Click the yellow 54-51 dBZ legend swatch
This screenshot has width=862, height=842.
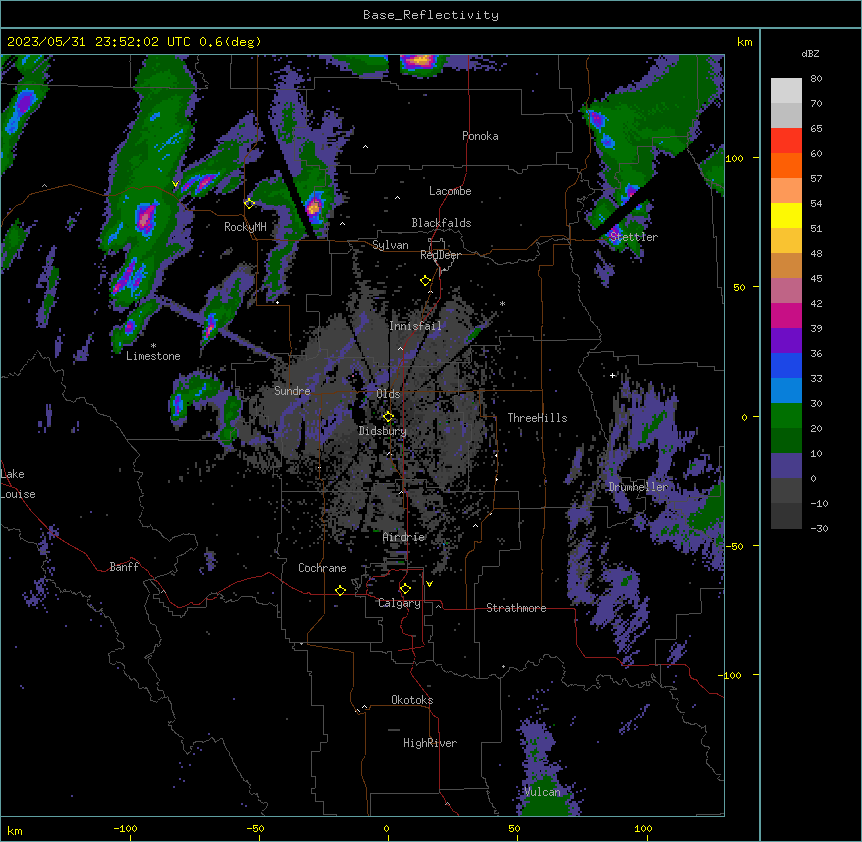click(786, 215)
